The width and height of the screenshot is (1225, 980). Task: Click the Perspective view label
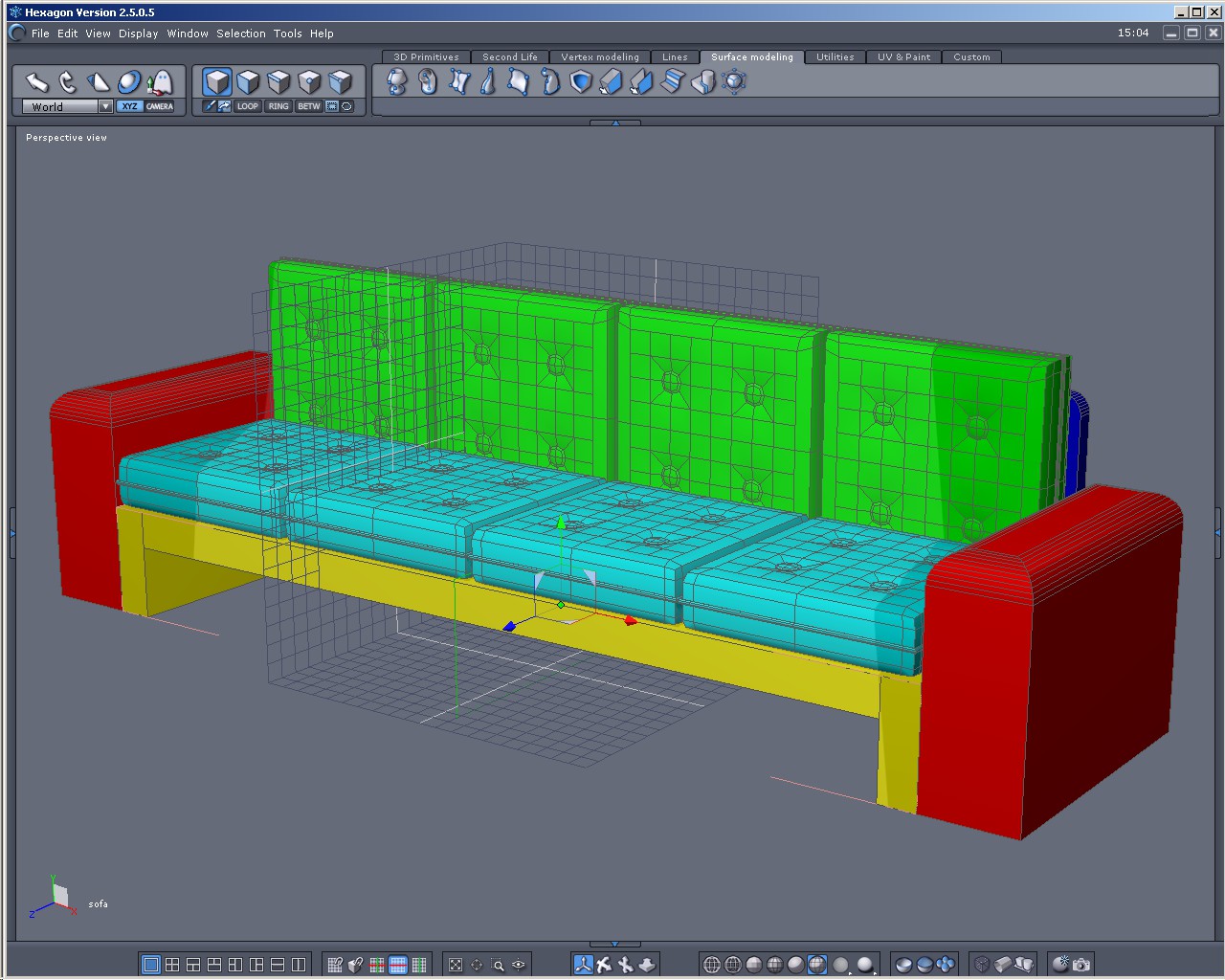[x=67, y=138]
